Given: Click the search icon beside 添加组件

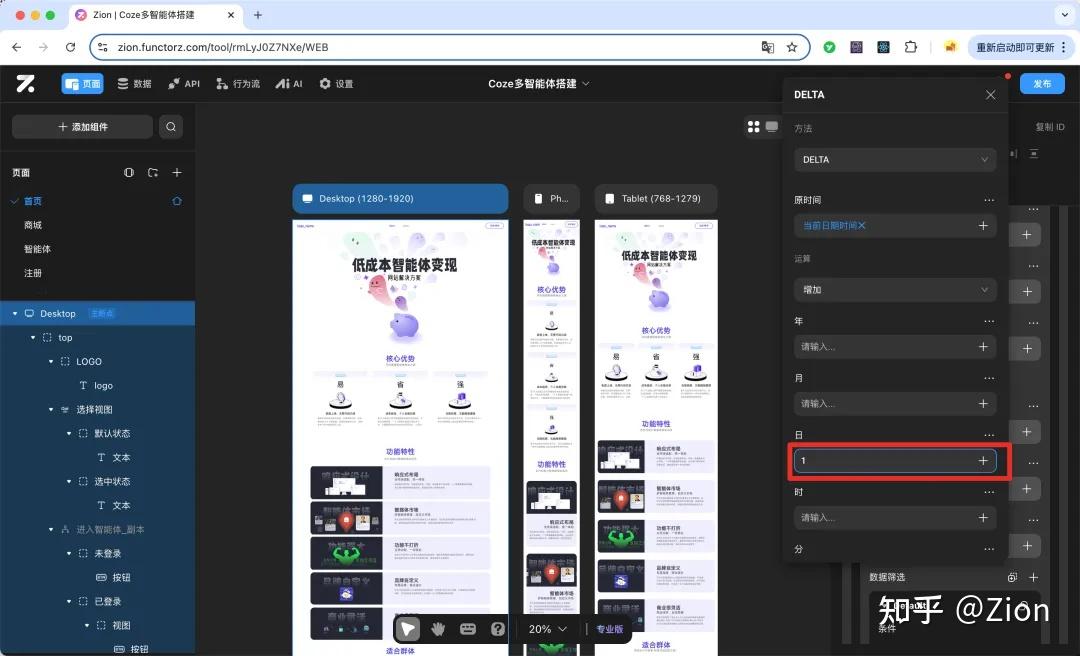Looking at the screenshot, I should pyautogui.click(x=171, y=127).
